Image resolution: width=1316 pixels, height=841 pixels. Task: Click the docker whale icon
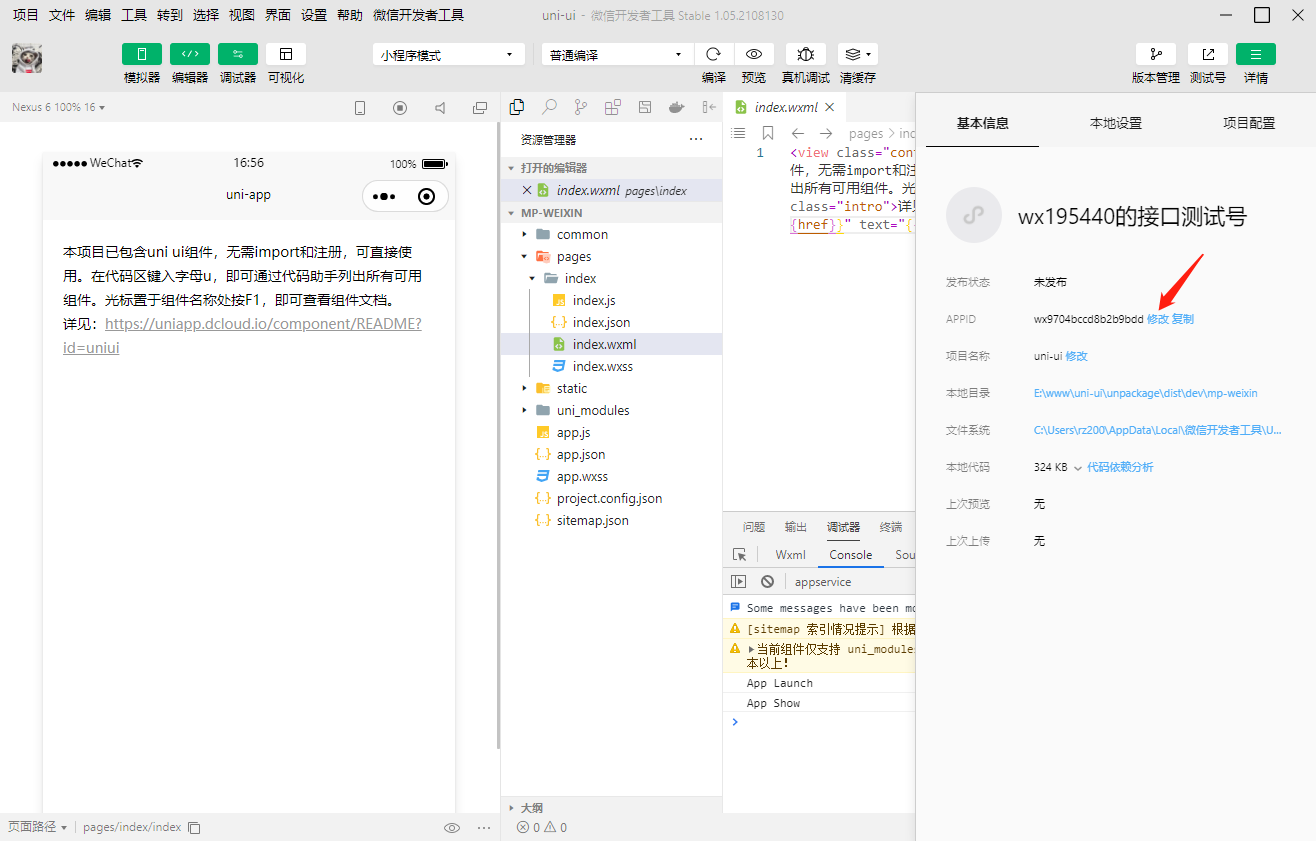pyautogui.click(x=677, y=107)
